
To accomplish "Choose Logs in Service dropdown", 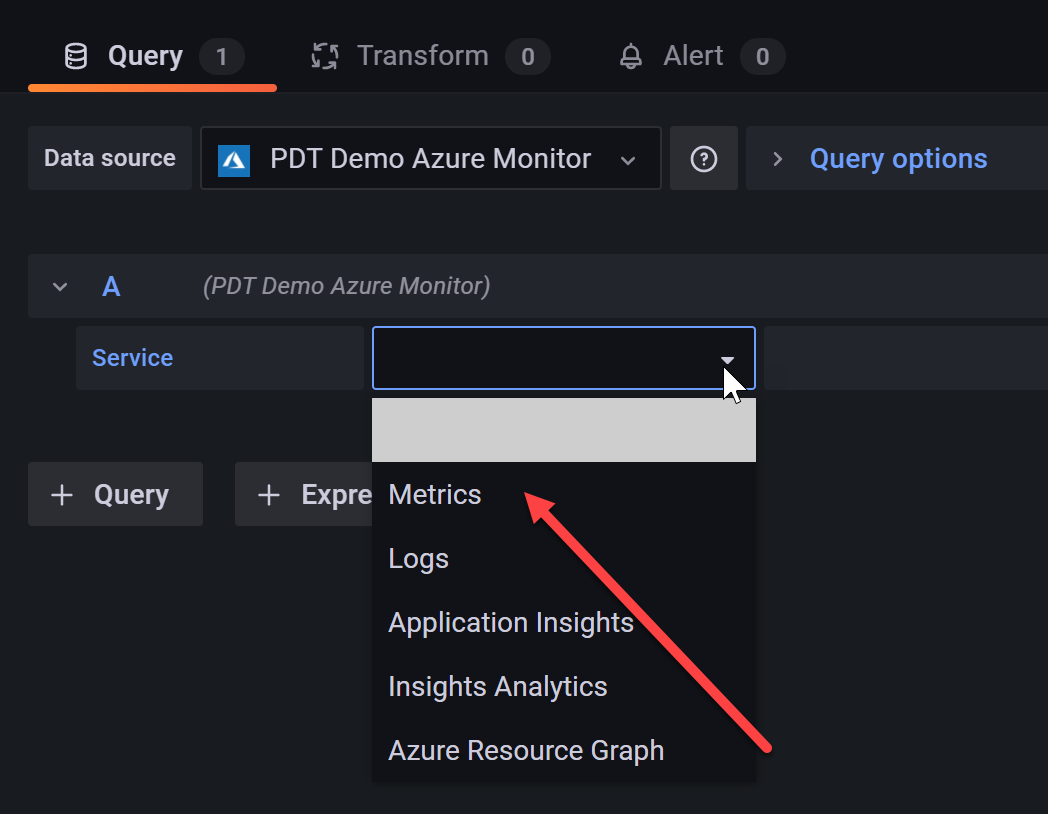I will 563,559.
